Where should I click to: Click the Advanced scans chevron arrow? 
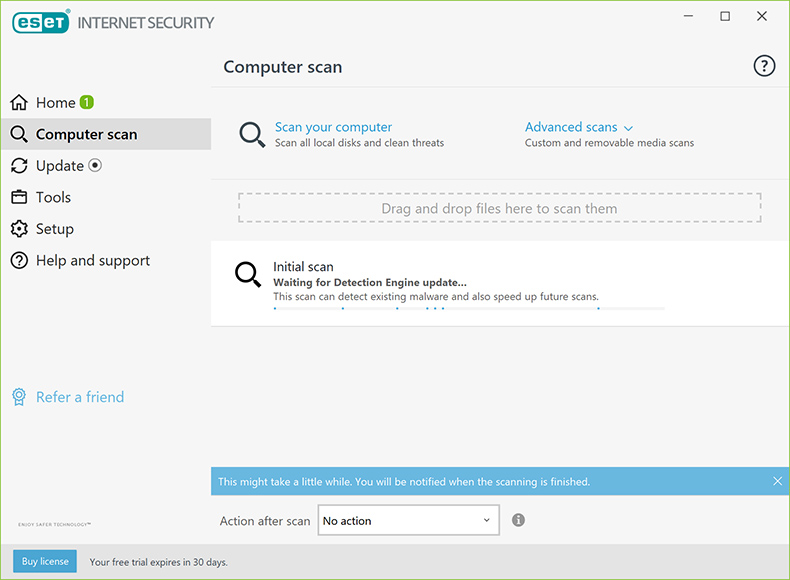point(628,128)
